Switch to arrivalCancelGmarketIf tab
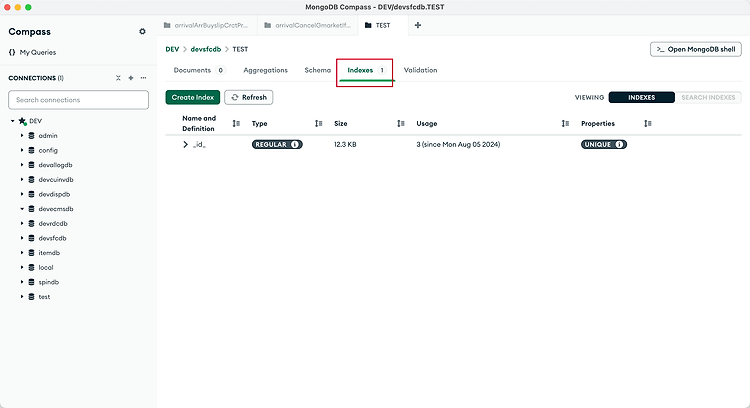750x408 pixels. [x=308, y=25]
